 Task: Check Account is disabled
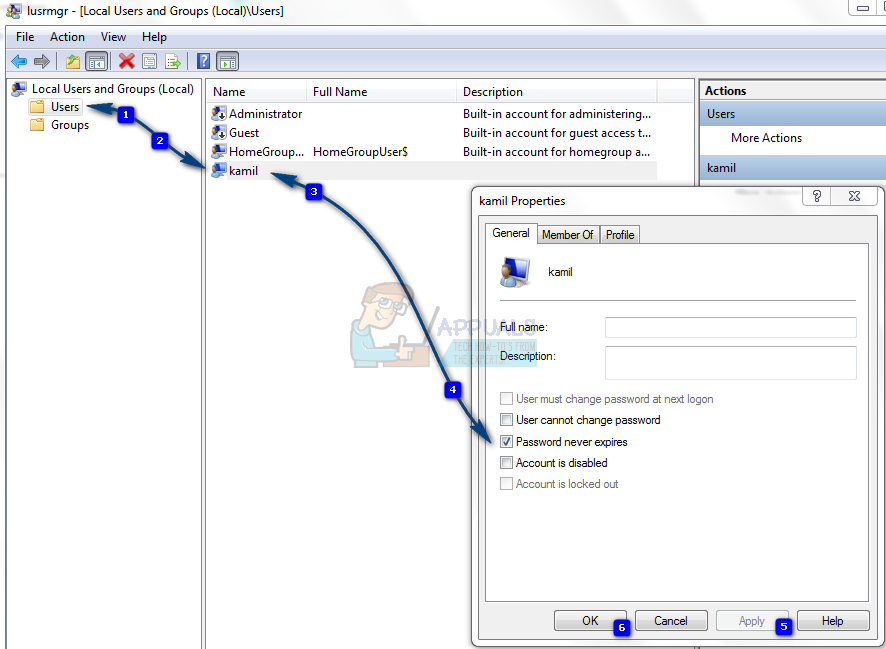(506, 463)
